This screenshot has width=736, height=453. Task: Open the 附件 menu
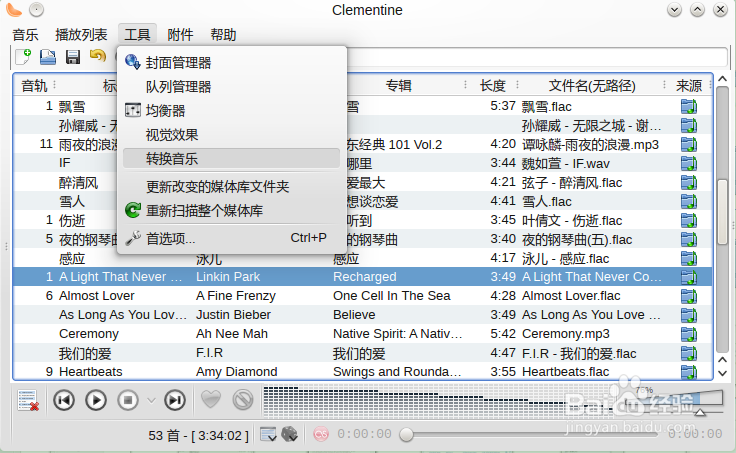[x=180, y=35]
